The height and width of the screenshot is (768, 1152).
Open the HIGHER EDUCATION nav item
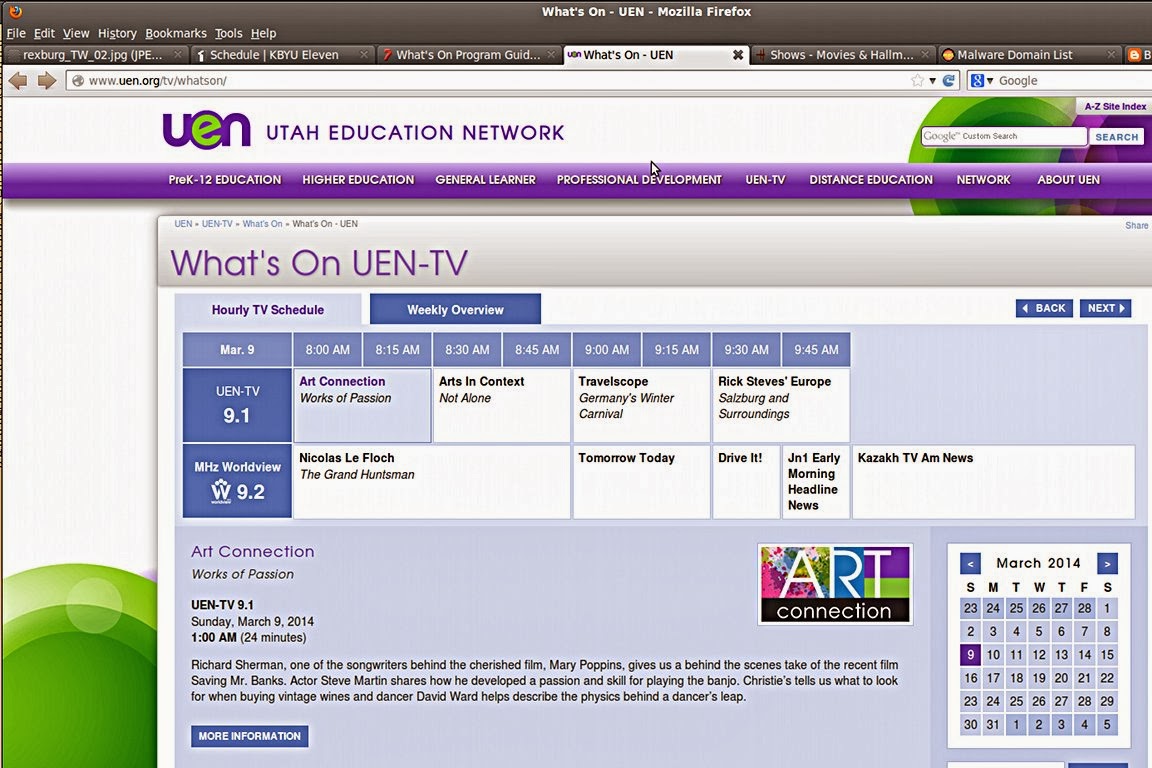pyautogui.click(x=359, y=180)
